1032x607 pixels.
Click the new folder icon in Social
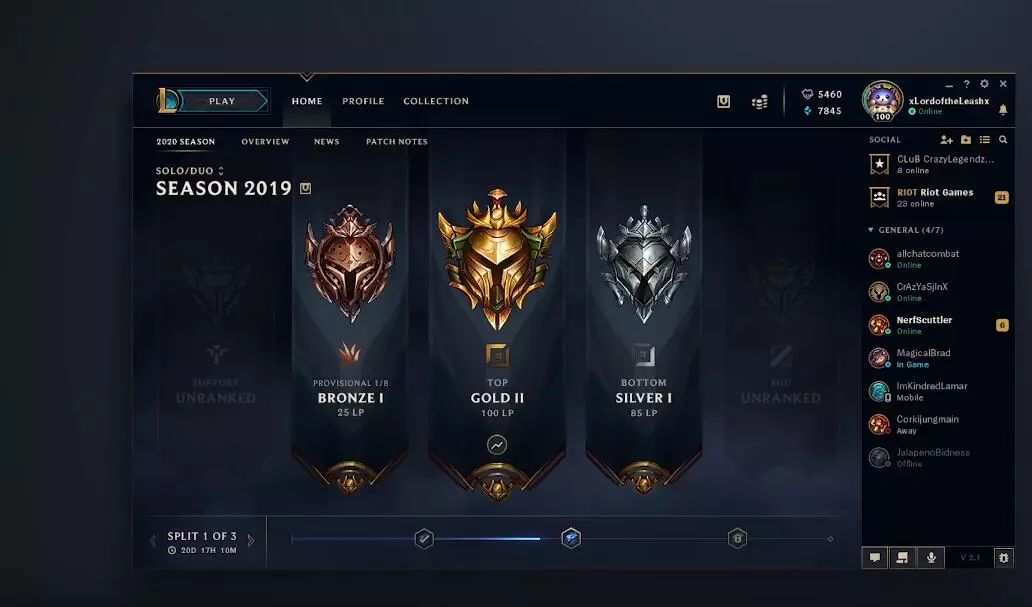tap(966, 140)
